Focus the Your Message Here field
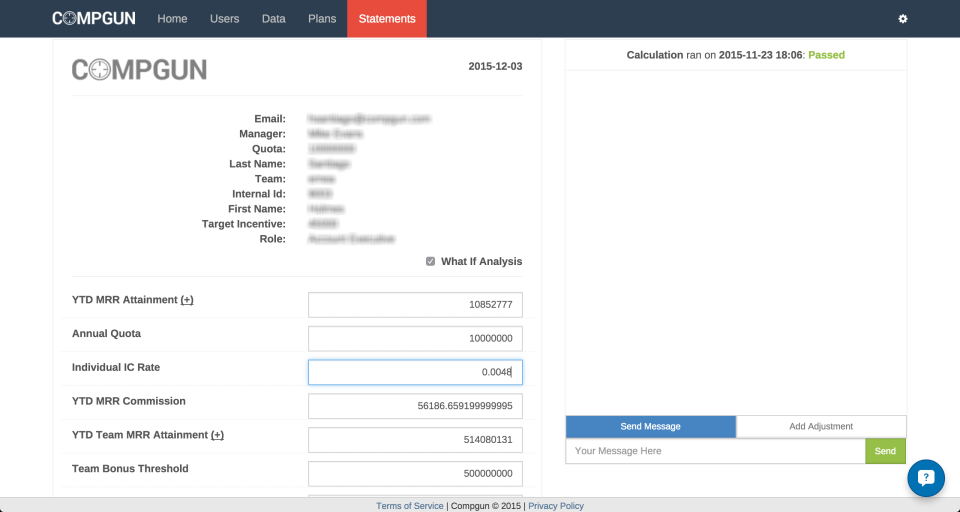 pyautogui.click(x=715, y=451)
